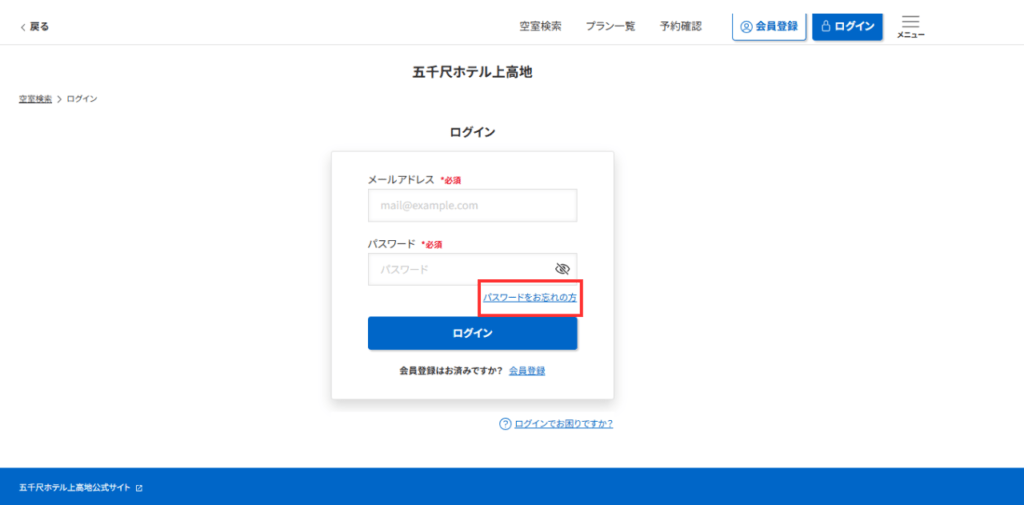Toggle password visibility with the eye icon
This screenshot has width=1024, height=505.
[562, 269]
